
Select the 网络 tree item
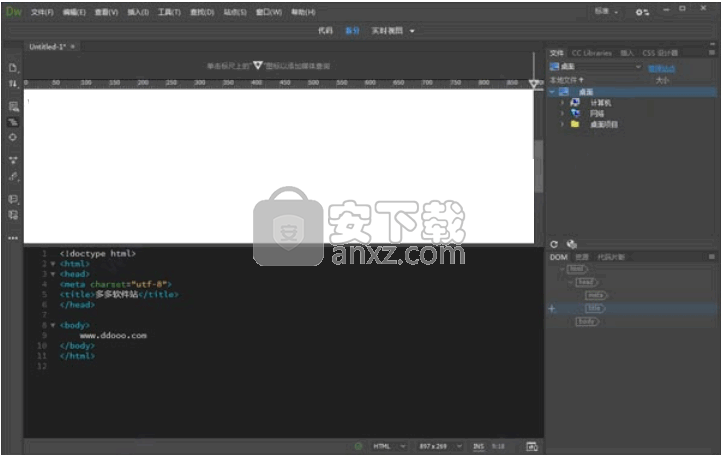pyautogui.click(x=597, y=113)
